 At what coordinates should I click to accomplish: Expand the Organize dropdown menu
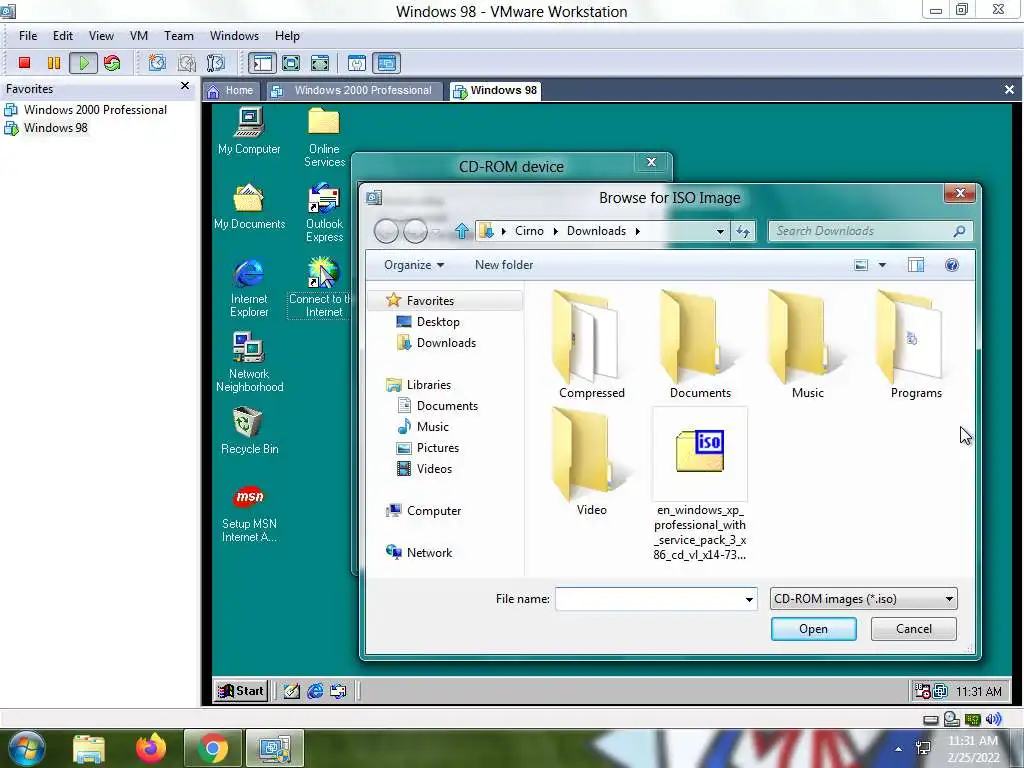(414, 264)
